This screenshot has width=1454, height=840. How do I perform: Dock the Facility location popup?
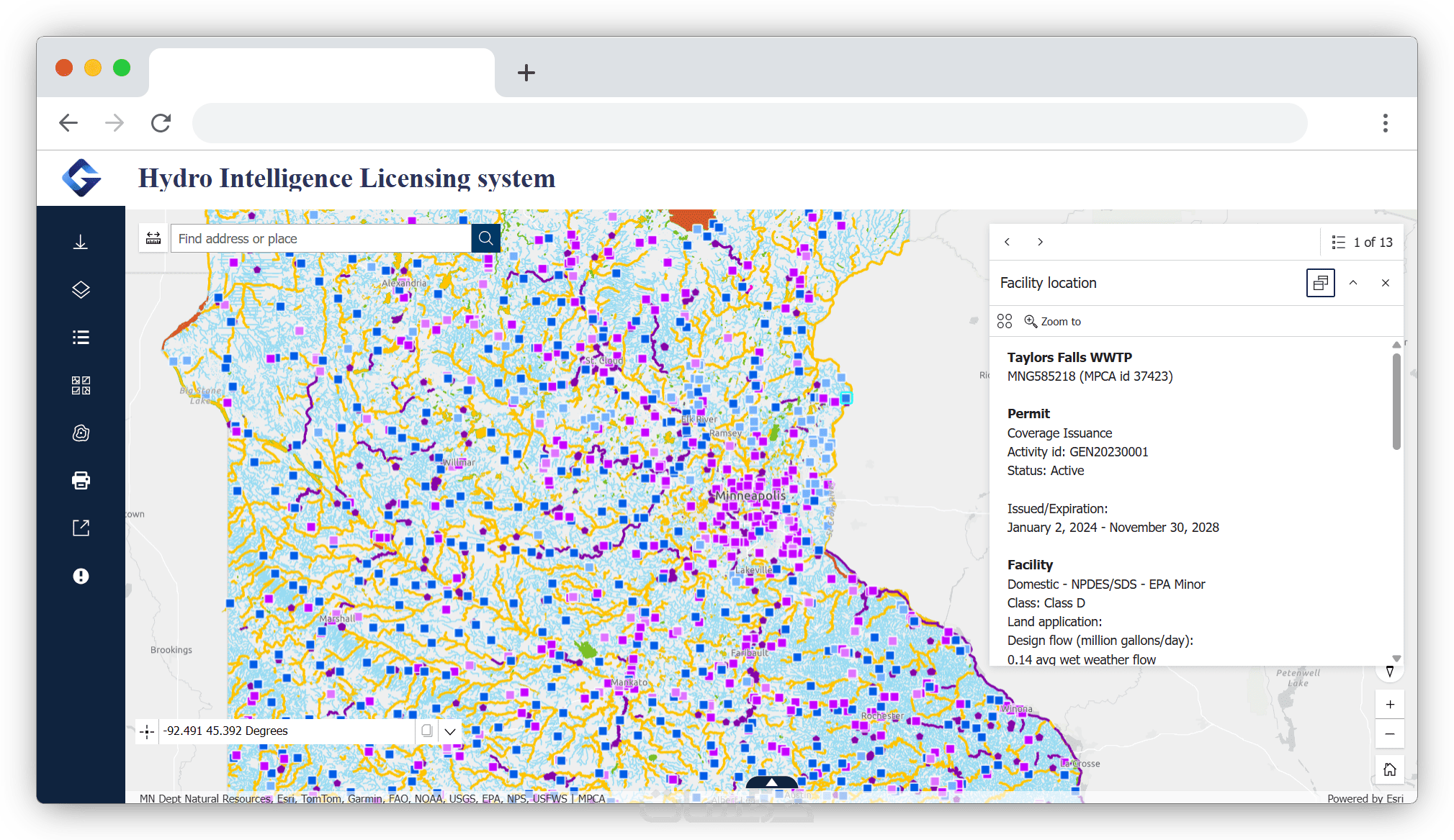1320,283
